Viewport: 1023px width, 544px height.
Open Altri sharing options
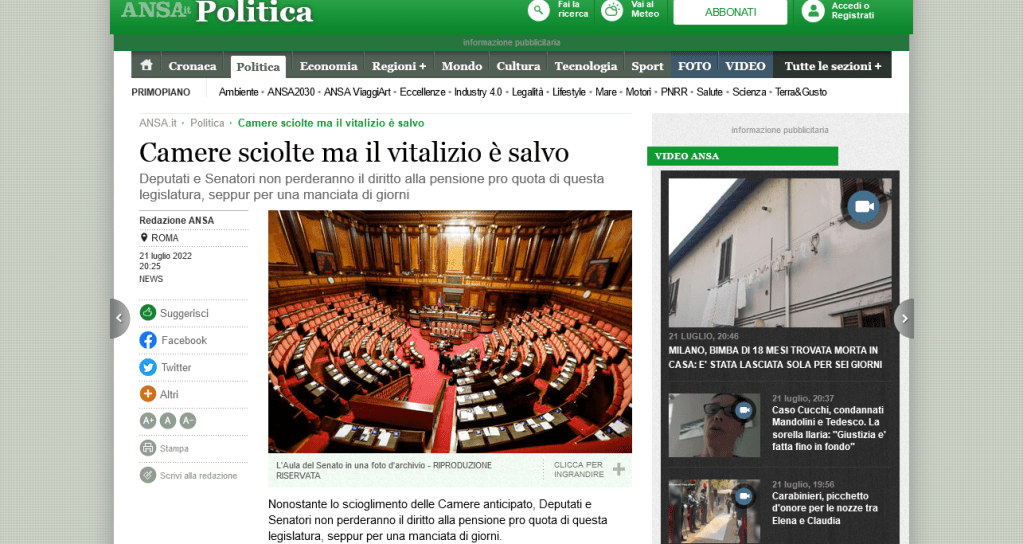[148, 394]
